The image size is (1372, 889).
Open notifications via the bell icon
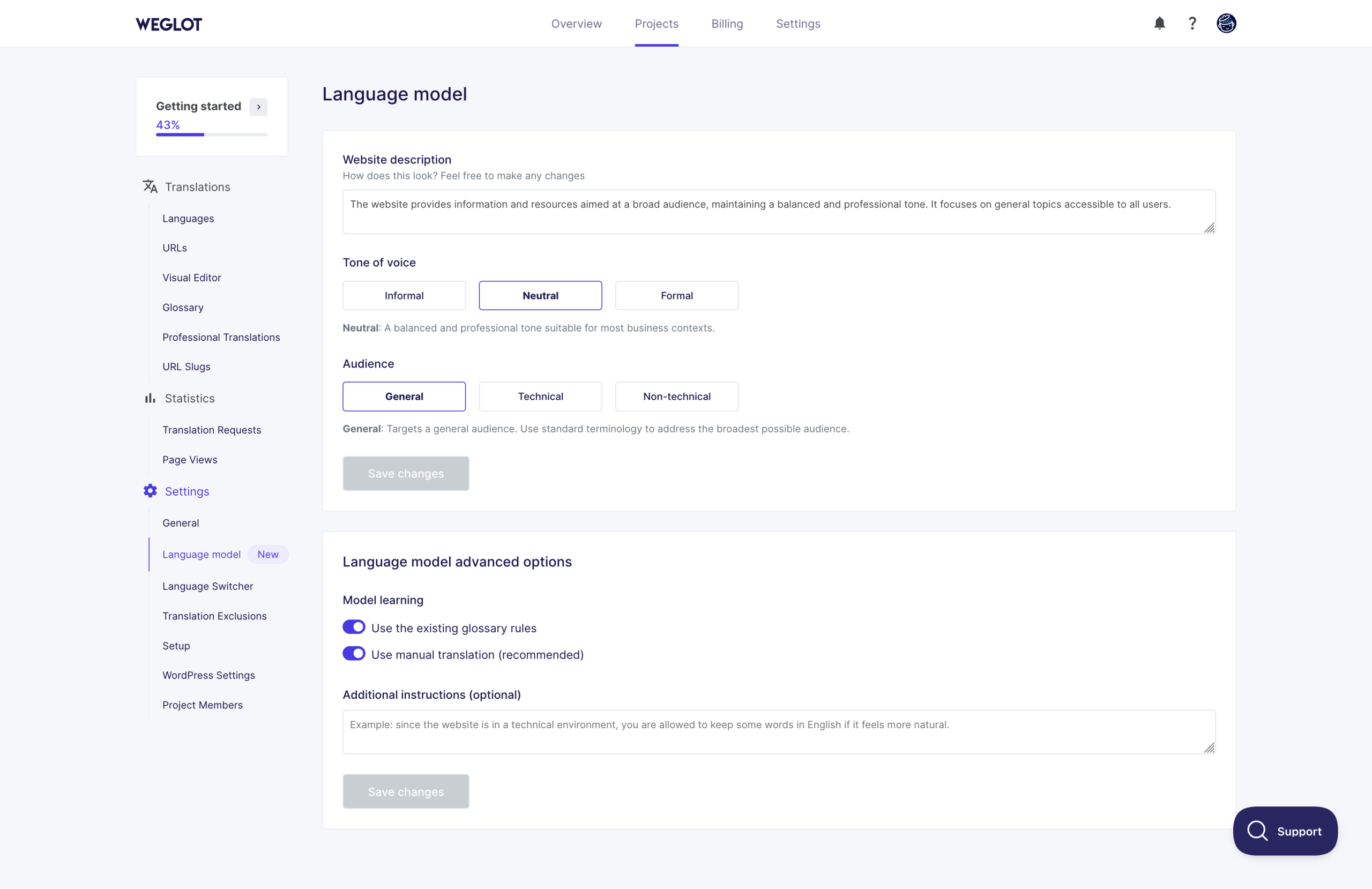click(x=1159, y=23)
